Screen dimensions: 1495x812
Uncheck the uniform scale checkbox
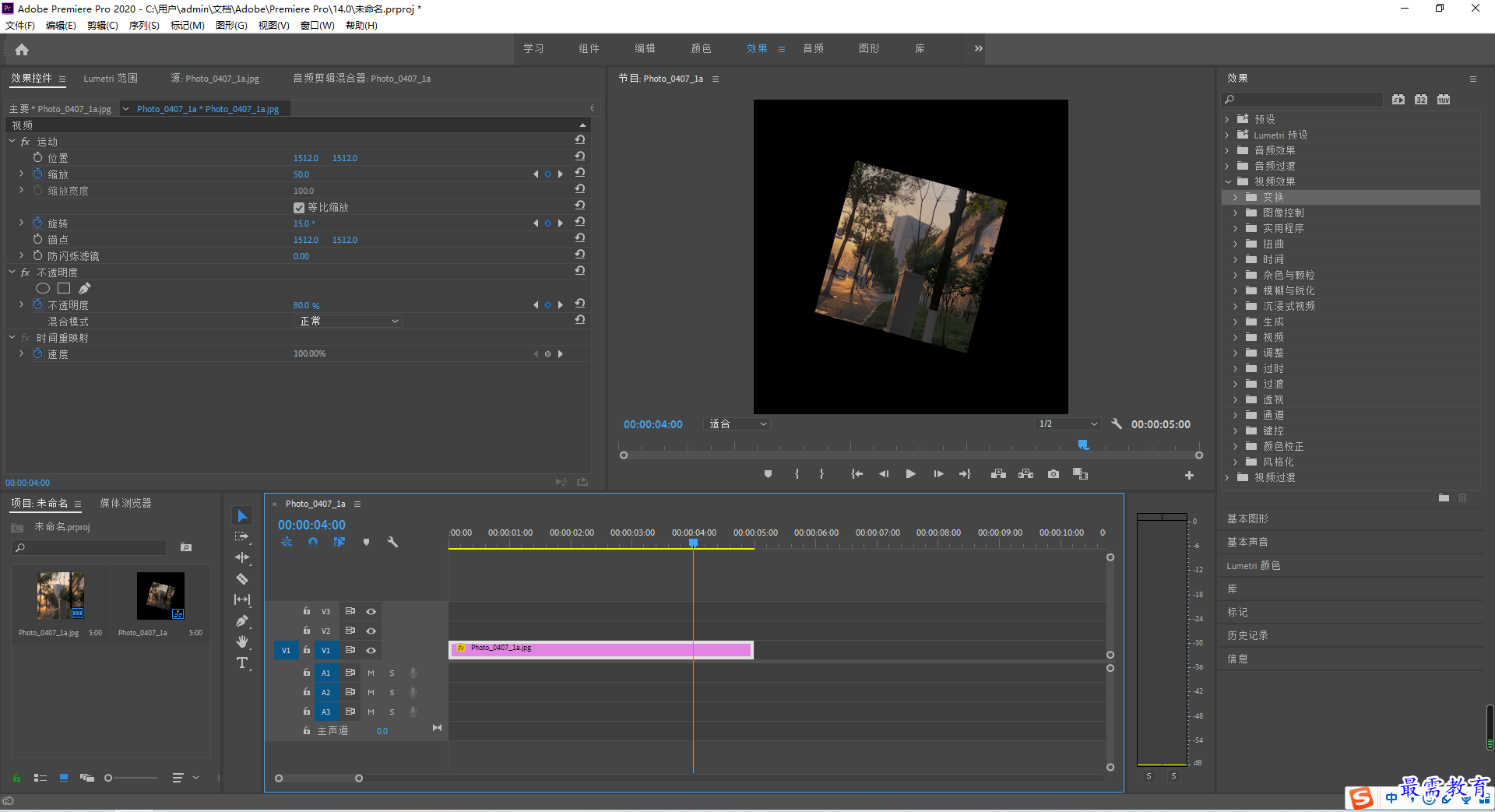point(299,208)
